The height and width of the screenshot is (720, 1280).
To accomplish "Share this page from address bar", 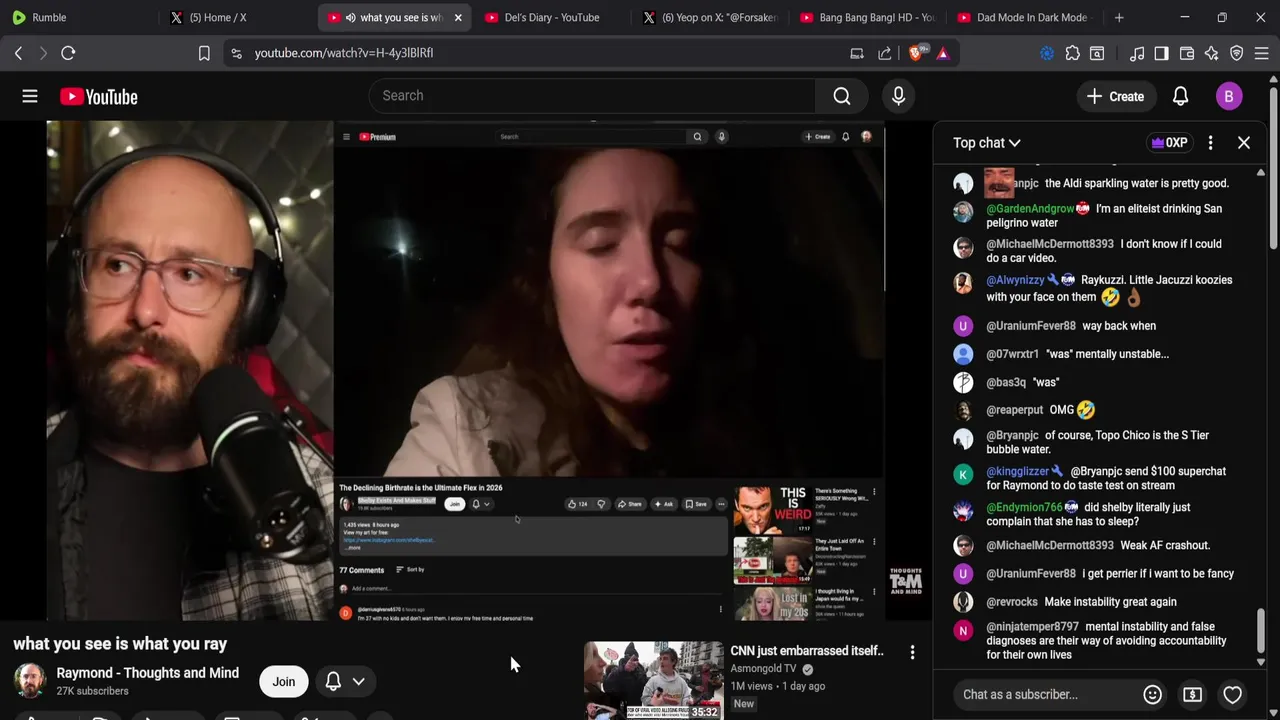I will click(x=885, y=53).
